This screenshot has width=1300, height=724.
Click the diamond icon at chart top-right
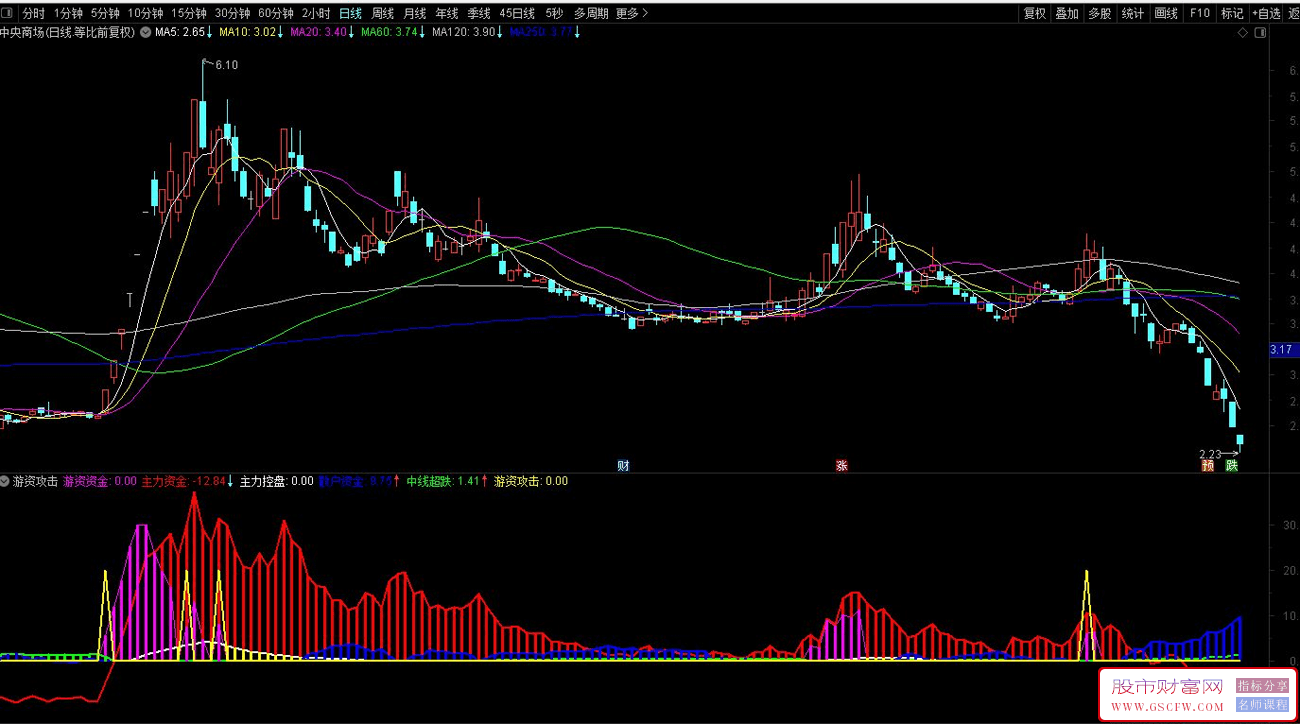tap(1243, 32)
